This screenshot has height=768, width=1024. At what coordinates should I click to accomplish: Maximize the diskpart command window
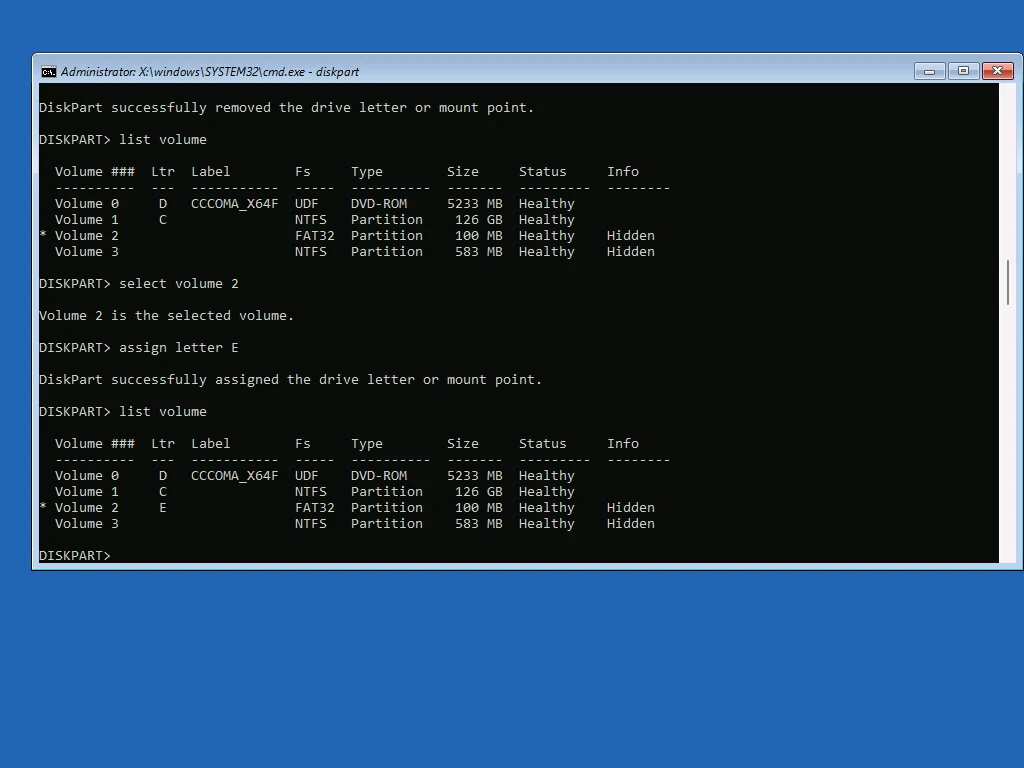963,71
